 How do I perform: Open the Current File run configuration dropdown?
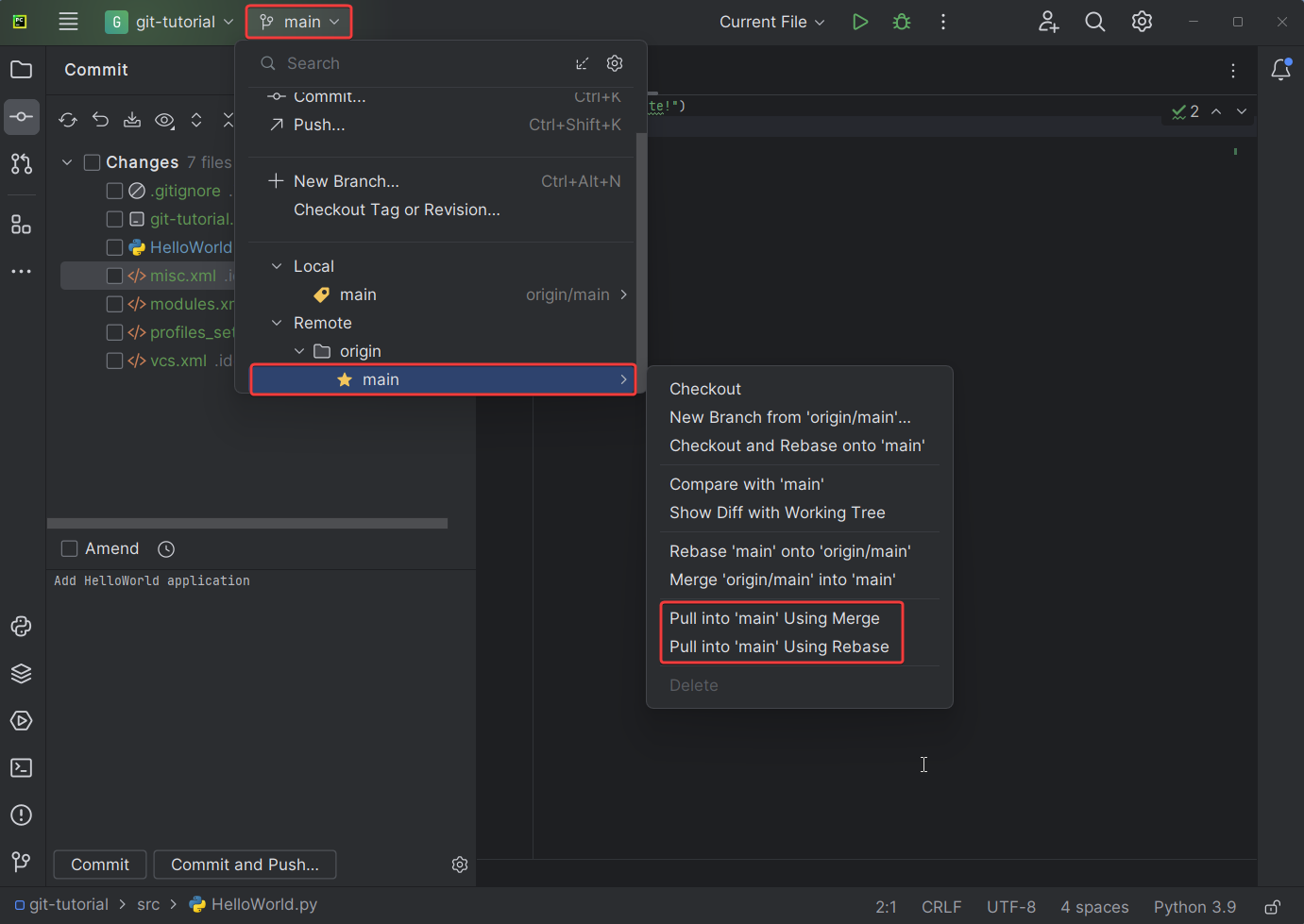click(771, 22)
